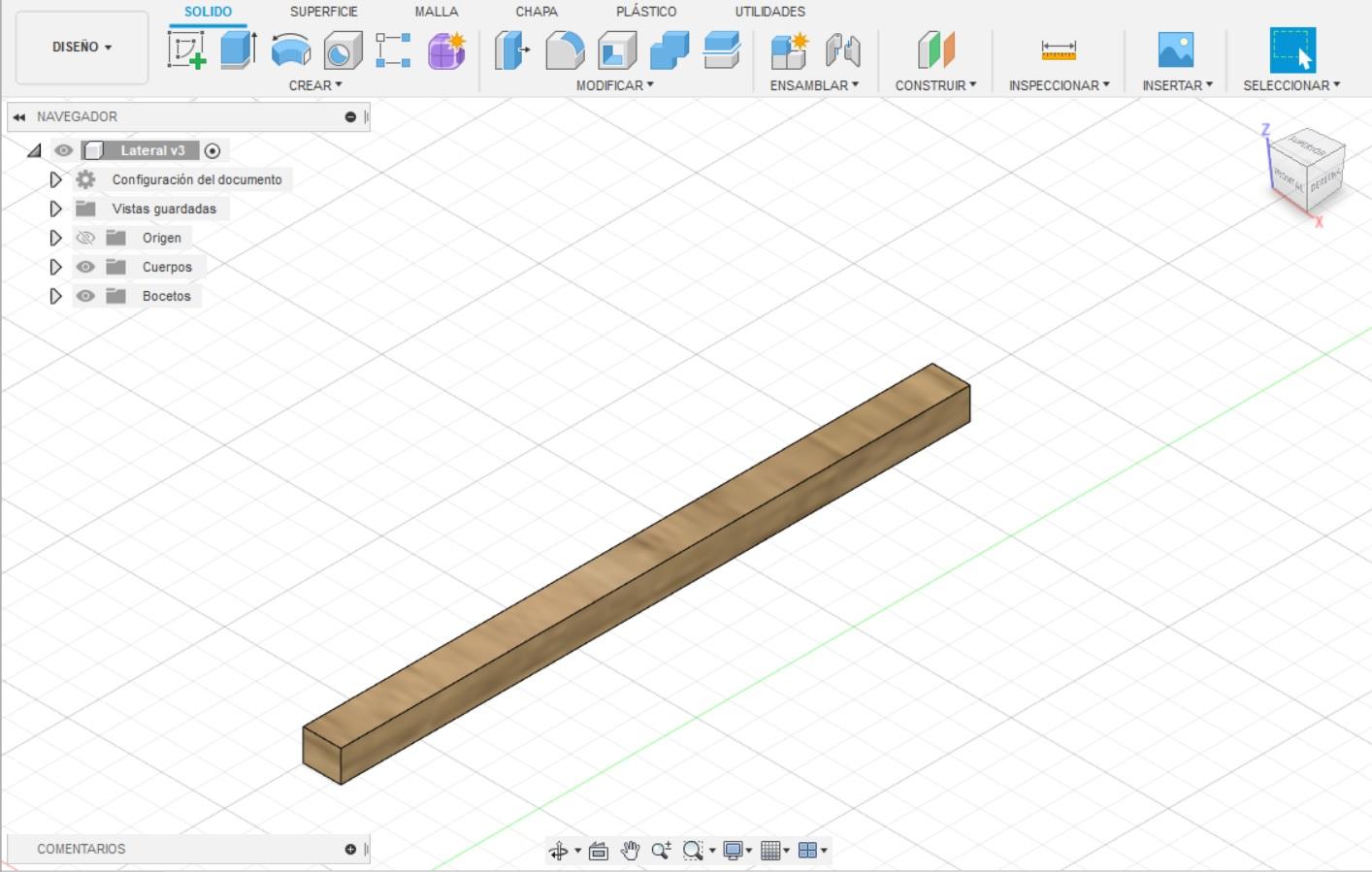Screen dimensions: 1372x872
Task: Select the wooden bar body in viewport
Action: pos(637,573)
